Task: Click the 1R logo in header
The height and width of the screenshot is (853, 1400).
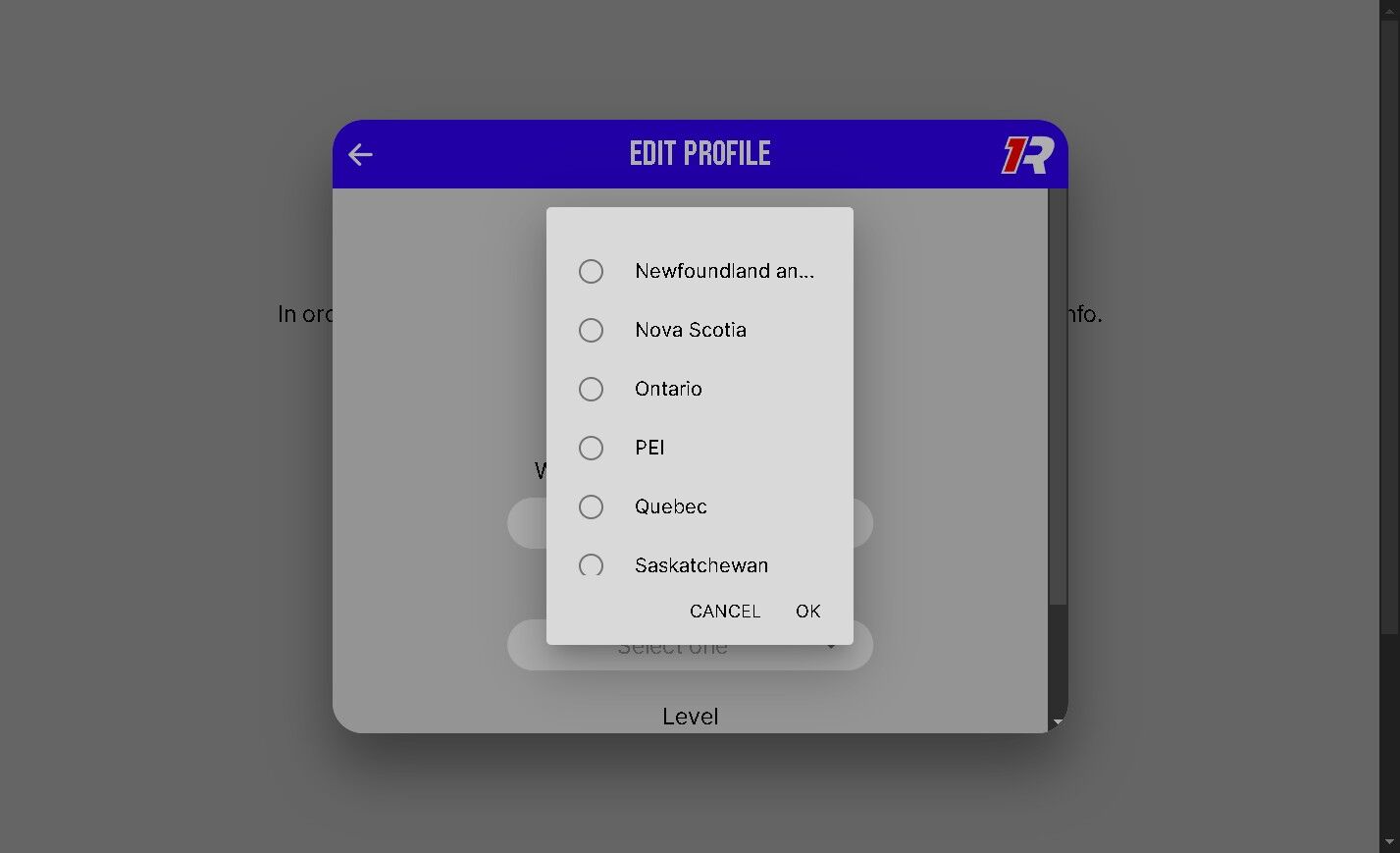Action: 1027,155
